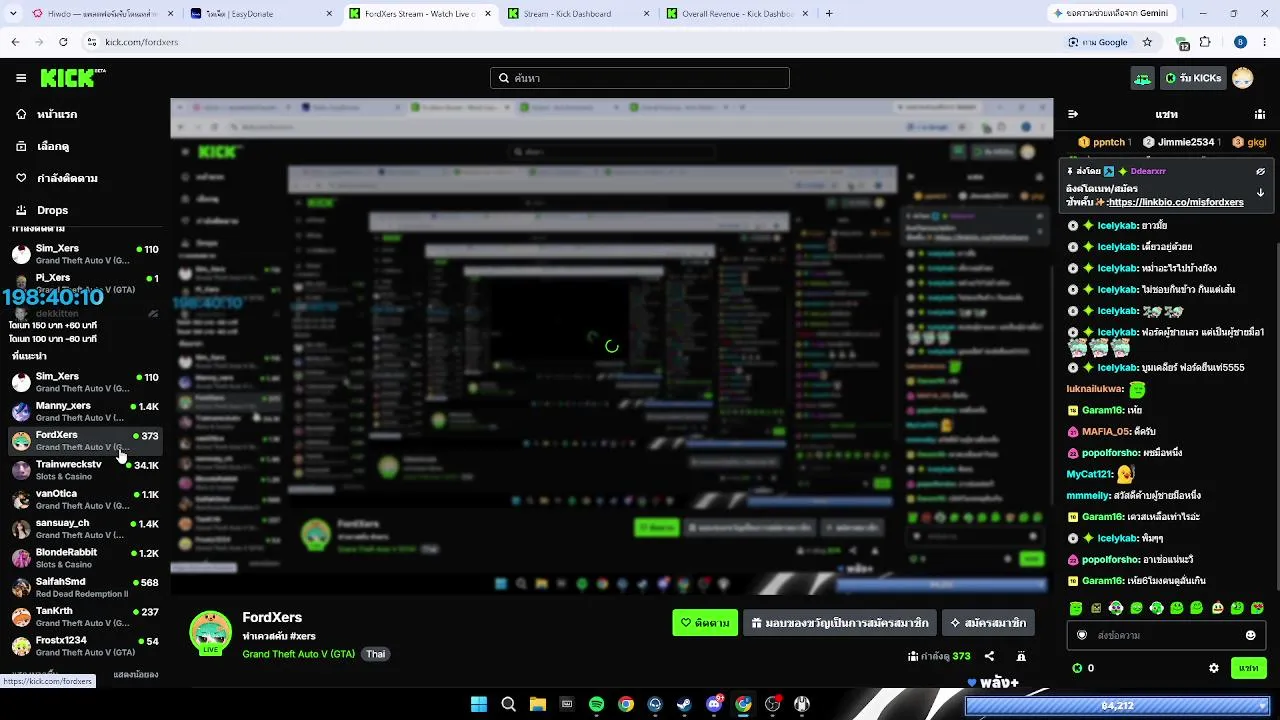Open File Explorer from the taskbar
The height and width of the screenshot is (720, 1280).
pyautogui.click(x=537, y=704)
